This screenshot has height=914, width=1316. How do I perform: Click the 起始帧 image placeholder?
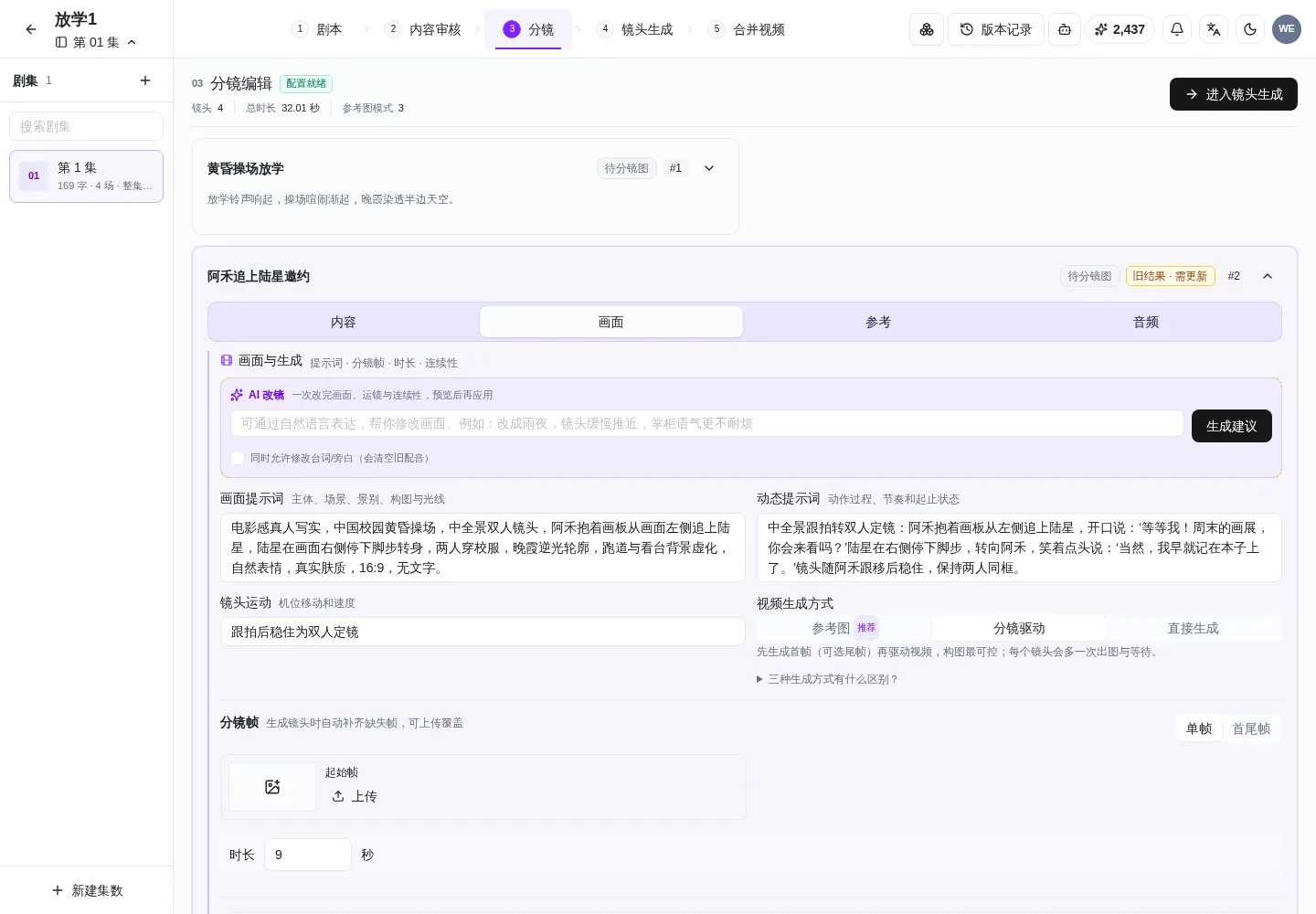coord(272,787)
